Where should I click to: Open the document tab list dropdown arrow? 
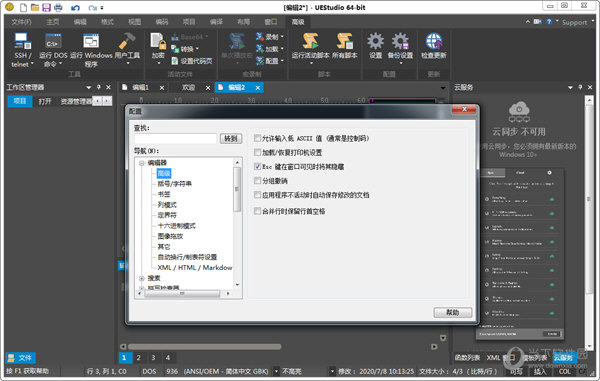pyautogui.click(x=443, y=88)
